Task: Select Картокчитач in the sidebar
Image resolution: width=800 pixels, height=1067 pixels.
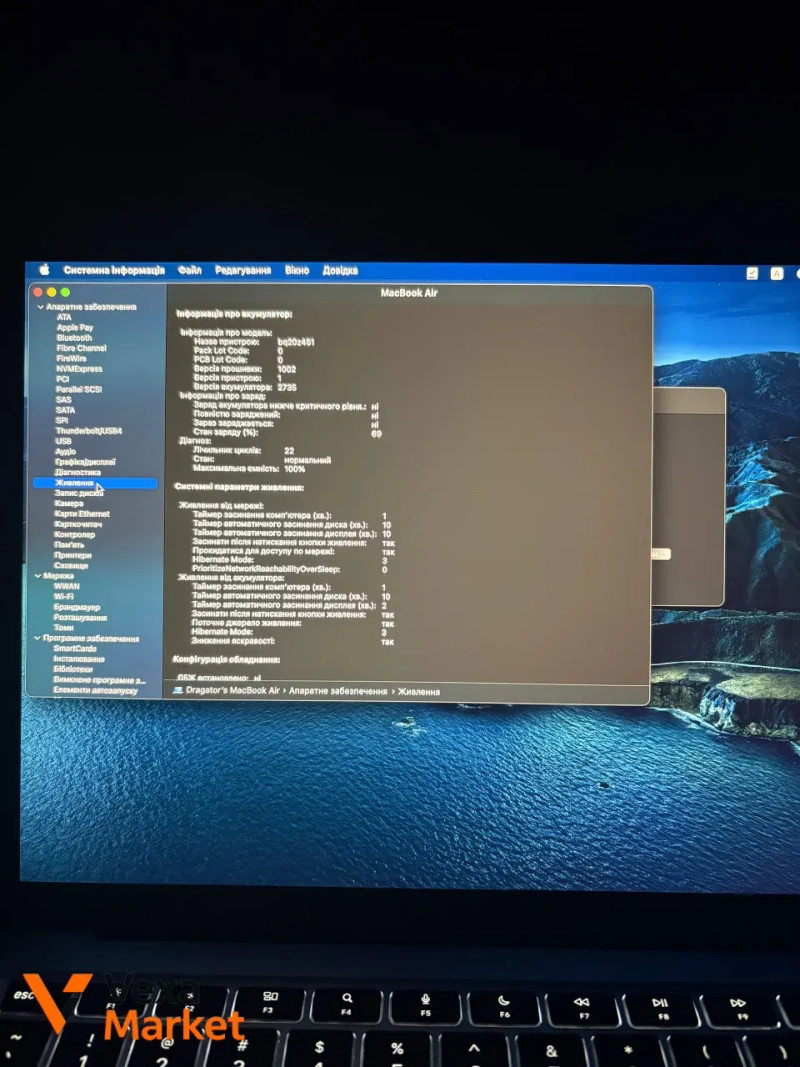Action: click(x=78, y=524)
